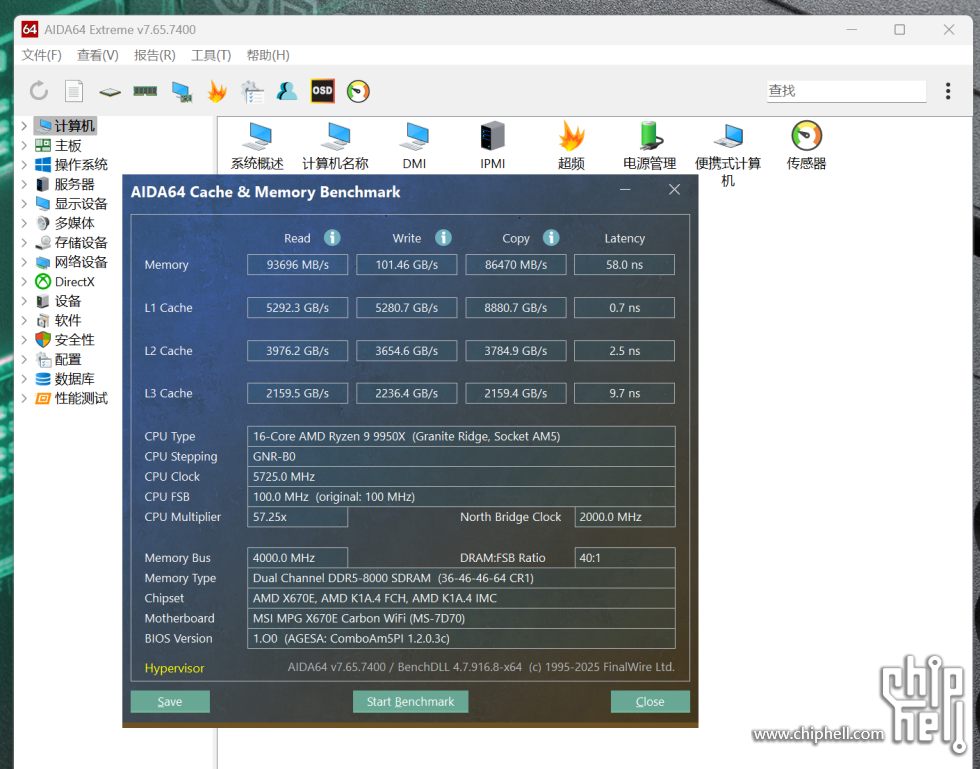The width and height of the screenshot is (980, 769).
Task: Open the 查看(V) menu
Action: tap(98, 55)
